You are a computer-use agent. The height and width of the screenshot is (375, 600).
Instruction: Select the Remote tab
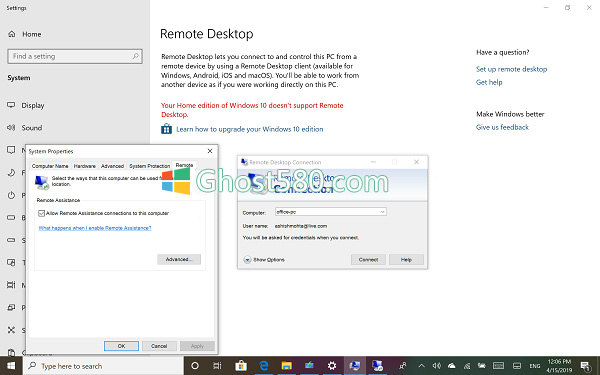tap(184, 165)
